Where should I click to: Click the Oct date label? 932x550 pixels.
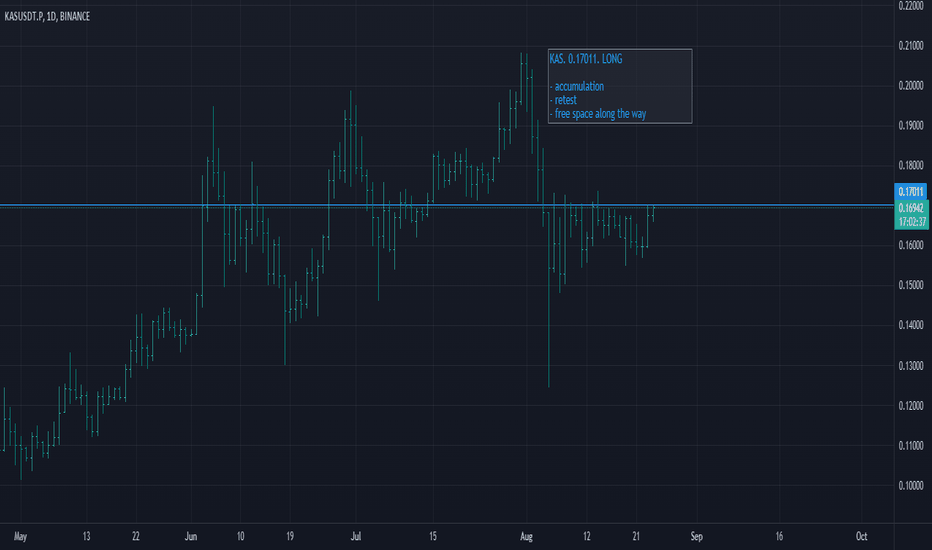coord(861,536)
